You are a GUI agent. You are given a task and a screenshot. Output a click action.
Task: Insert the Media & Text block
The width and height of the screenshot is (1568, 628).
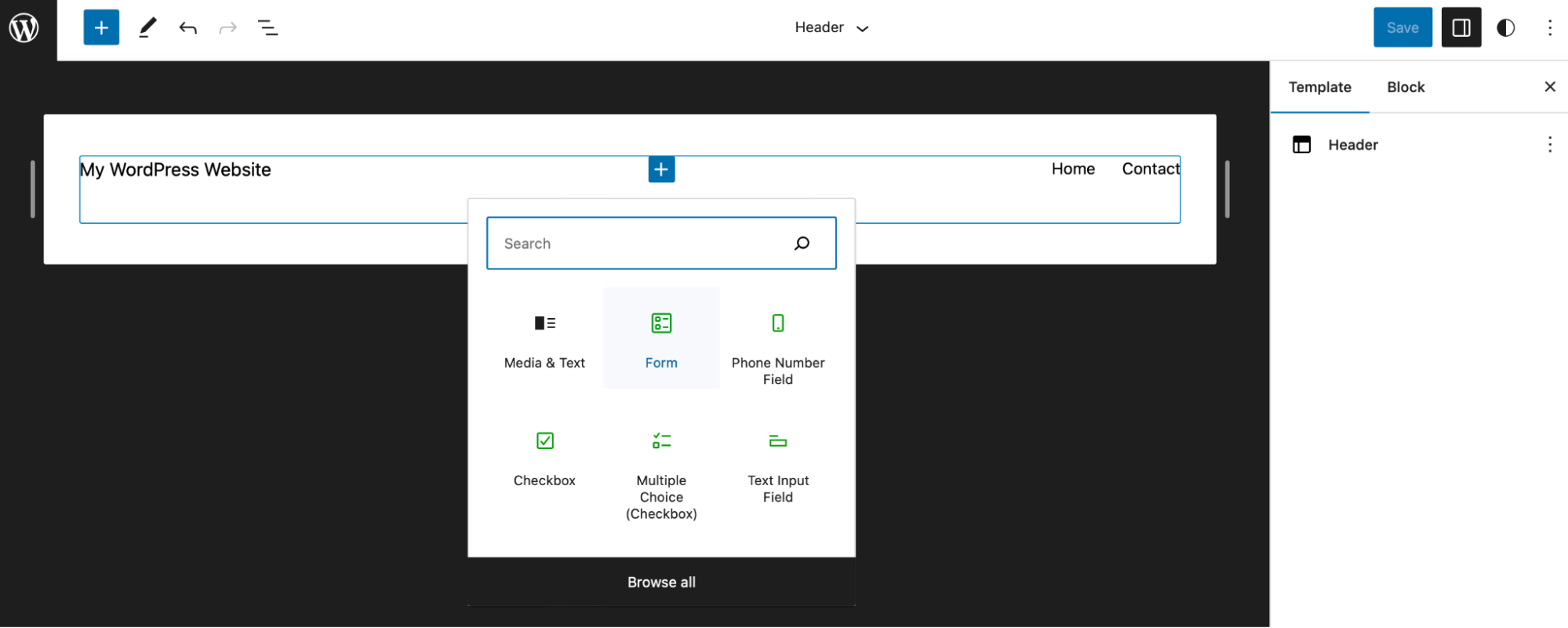(x=544, y=338)
